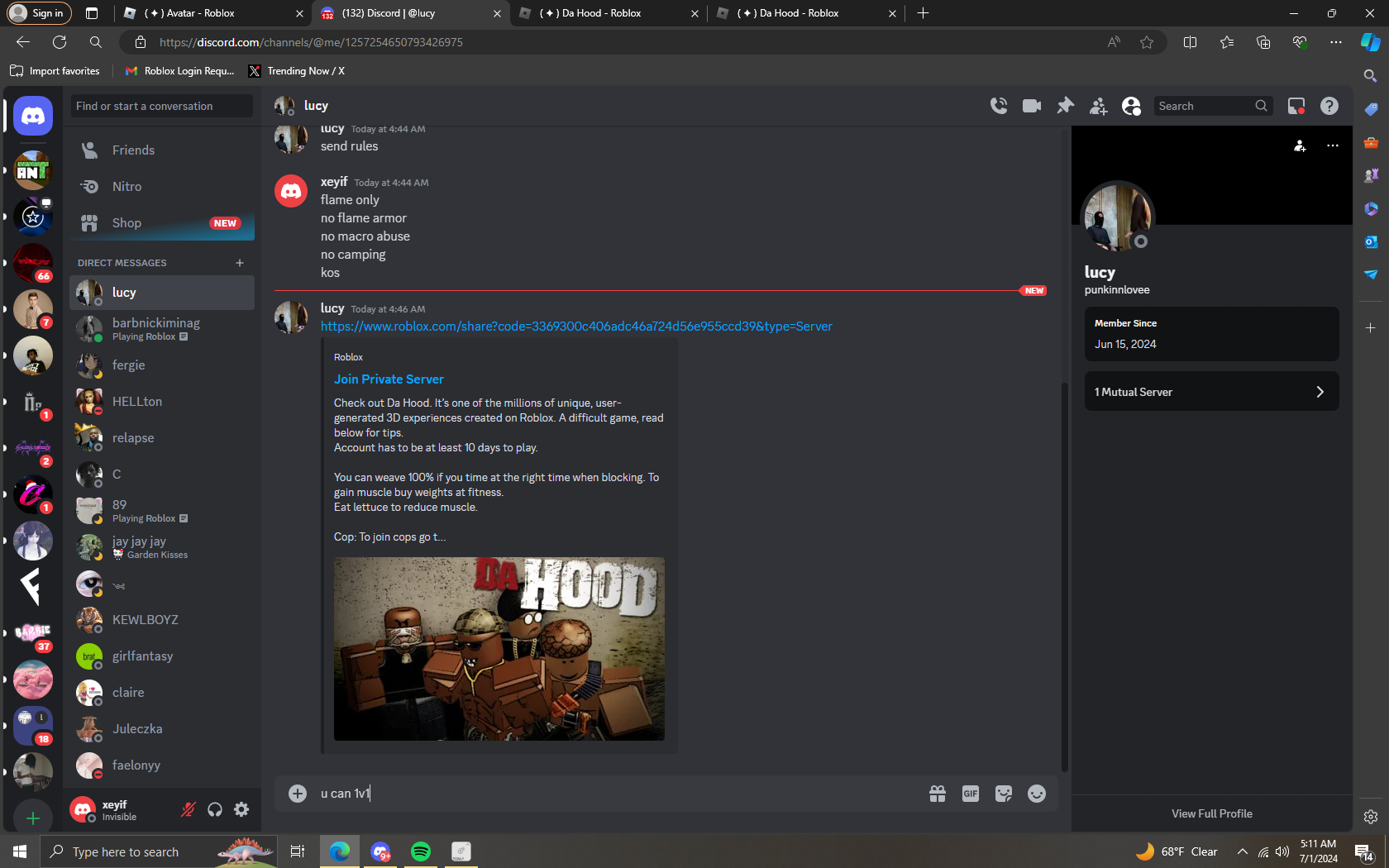Add lucy as friend from profile

point(1300,145)
